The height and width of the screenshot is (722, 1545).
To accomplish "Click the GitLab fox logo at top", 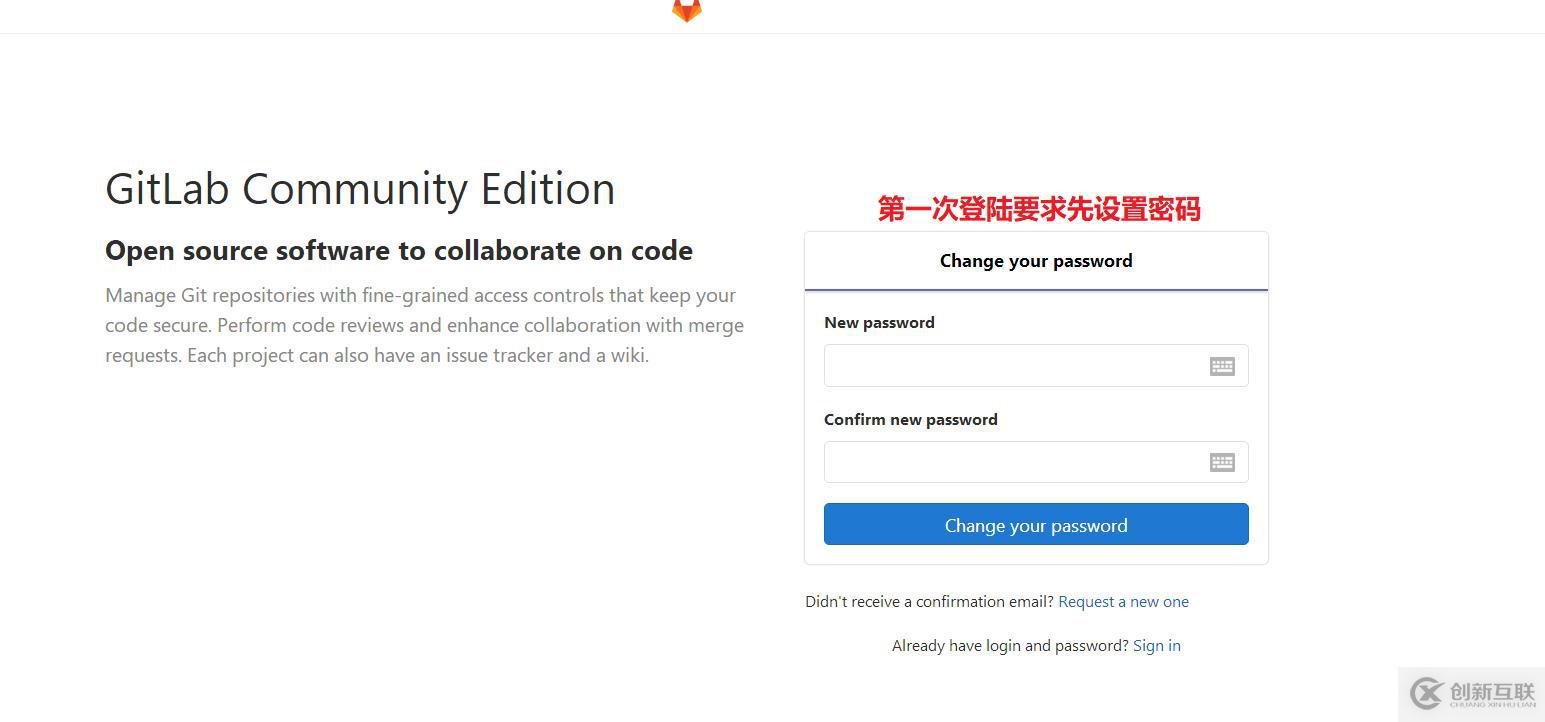I will click(686, 10).
